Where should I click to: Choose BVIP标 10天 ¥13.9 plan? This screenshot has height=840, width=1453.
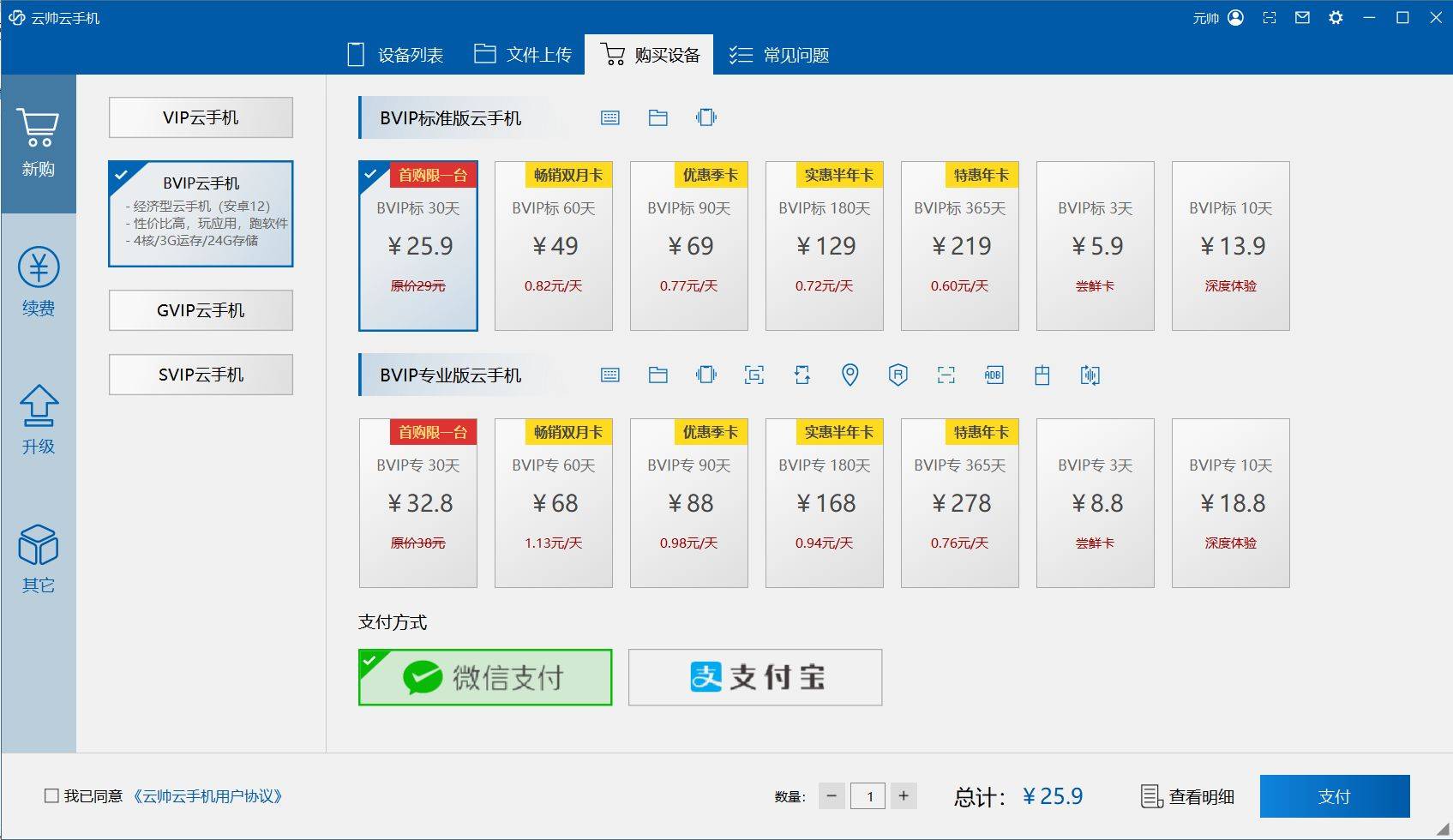1231,246
